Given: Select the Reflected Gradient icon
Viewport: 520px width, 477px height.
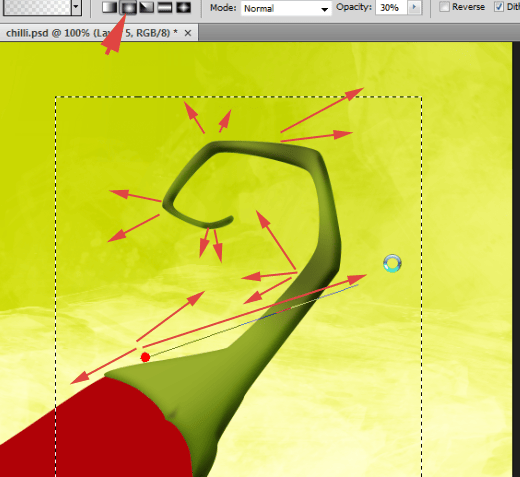Looking at the screenshot, I should tap(165, 7).
